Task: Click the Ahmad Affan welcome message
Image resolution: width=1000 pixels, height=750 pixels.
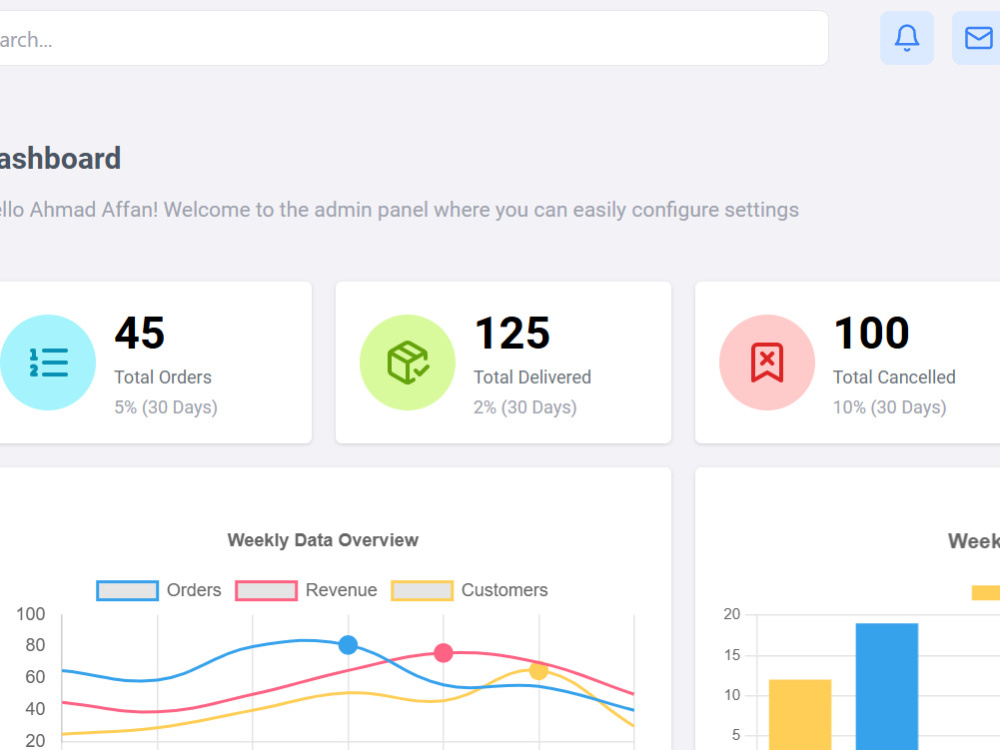Action: (399, 210)
